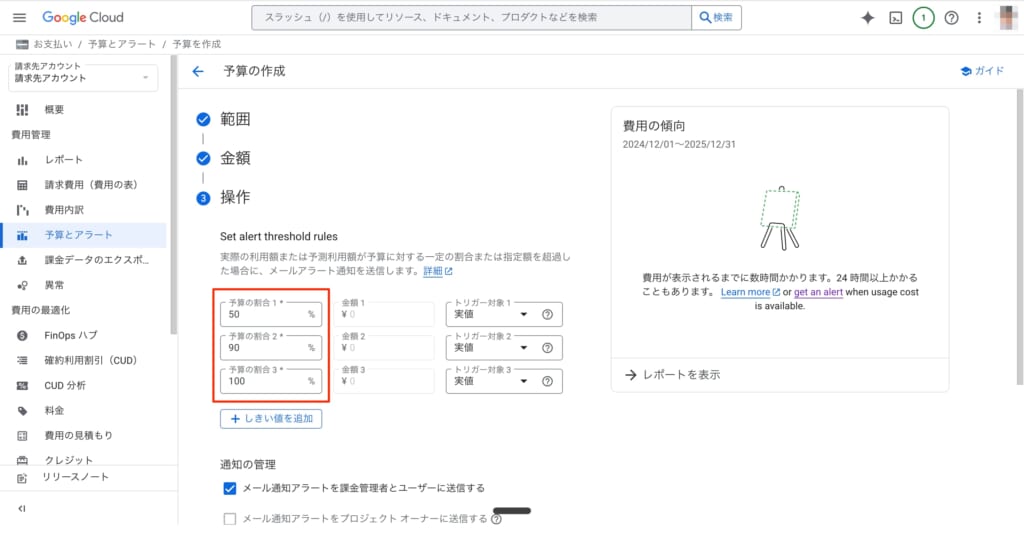
Task: Open Gemini AI assistant sparkle icon
Action: coord(867,18)
